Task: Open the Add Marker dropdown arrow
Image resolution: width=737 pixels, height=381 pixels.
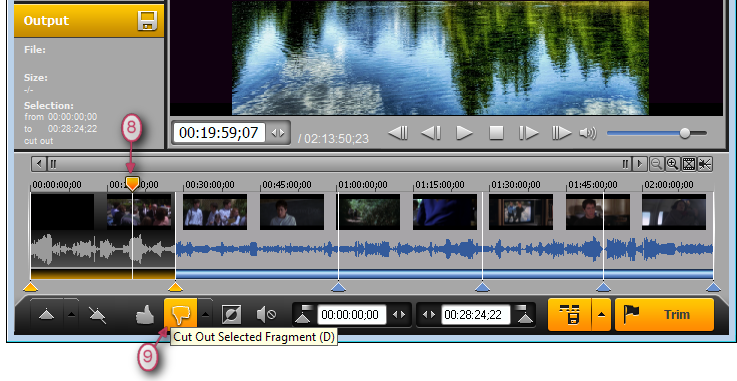Action: (71, 315)
